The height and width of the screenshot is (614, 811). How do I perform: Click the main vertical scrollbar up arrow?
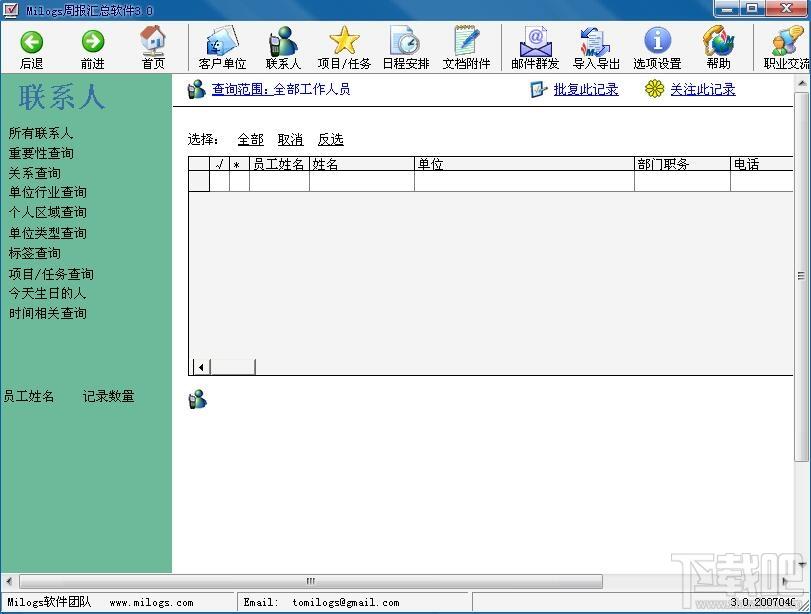click(801, 83)
